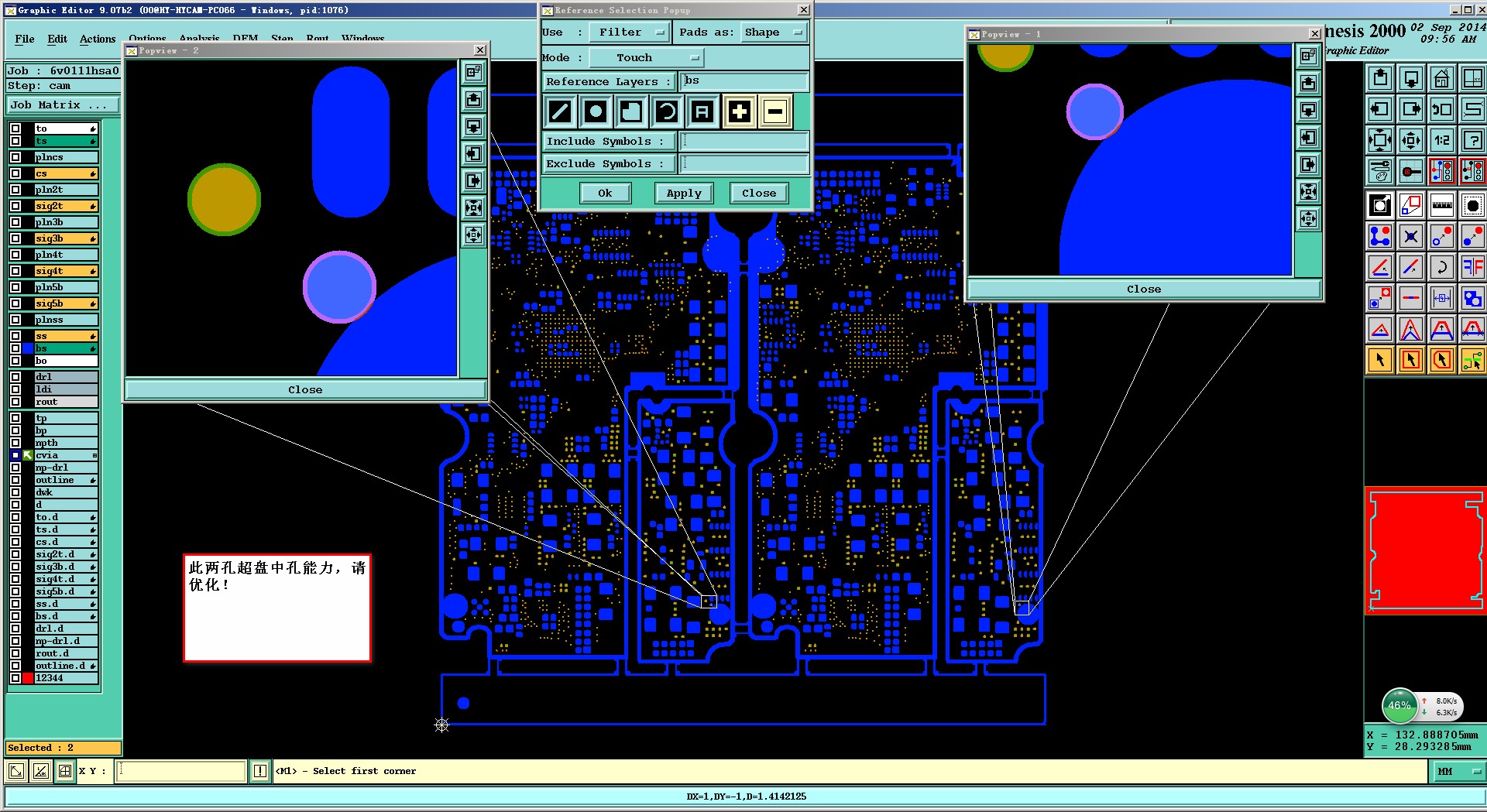The height and width of the screenshot is (812, 1487).
Task: Click the wrench and palette settings icon
Action: coord(1380,171)
